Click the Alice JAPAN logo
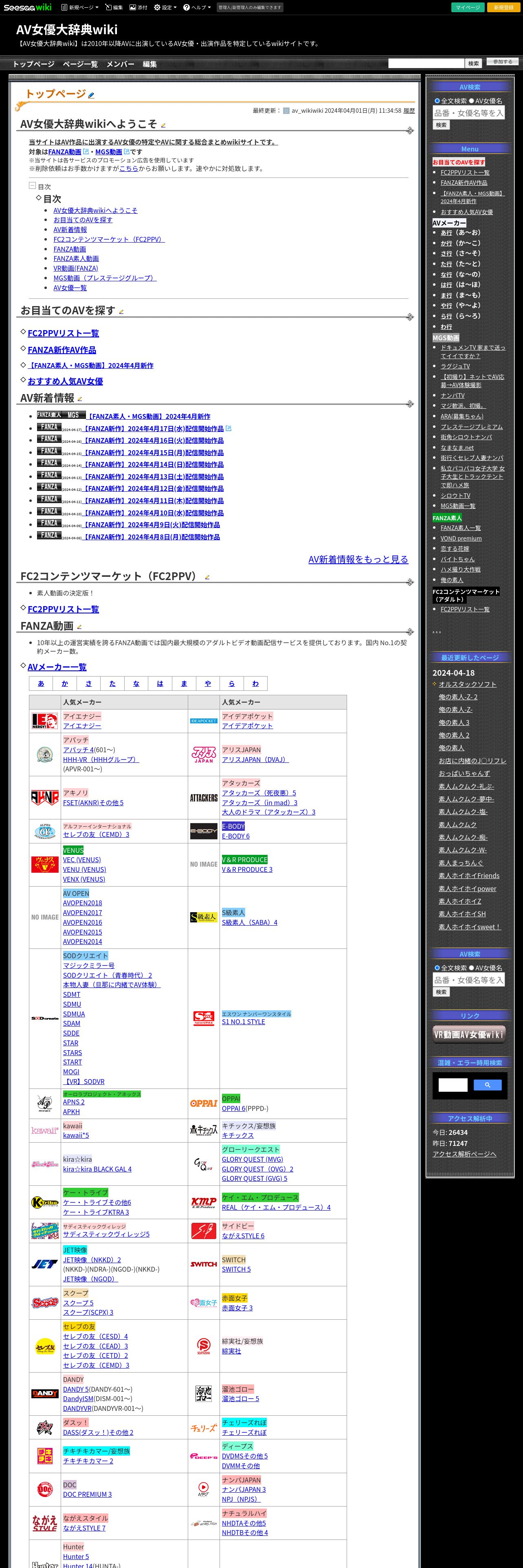 (203, 755)
